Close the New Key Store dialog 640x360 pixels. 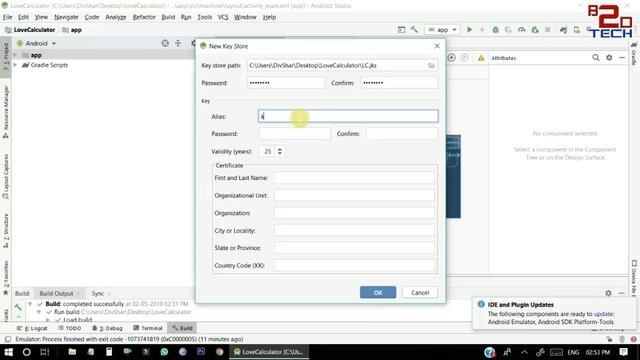[x=437, y=46]
